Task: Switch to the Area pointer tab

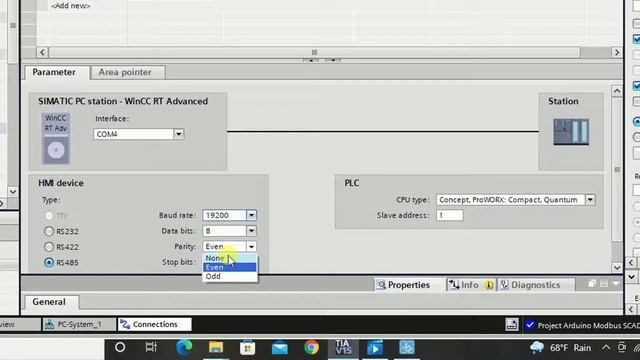Action: (x=128, y=72)
